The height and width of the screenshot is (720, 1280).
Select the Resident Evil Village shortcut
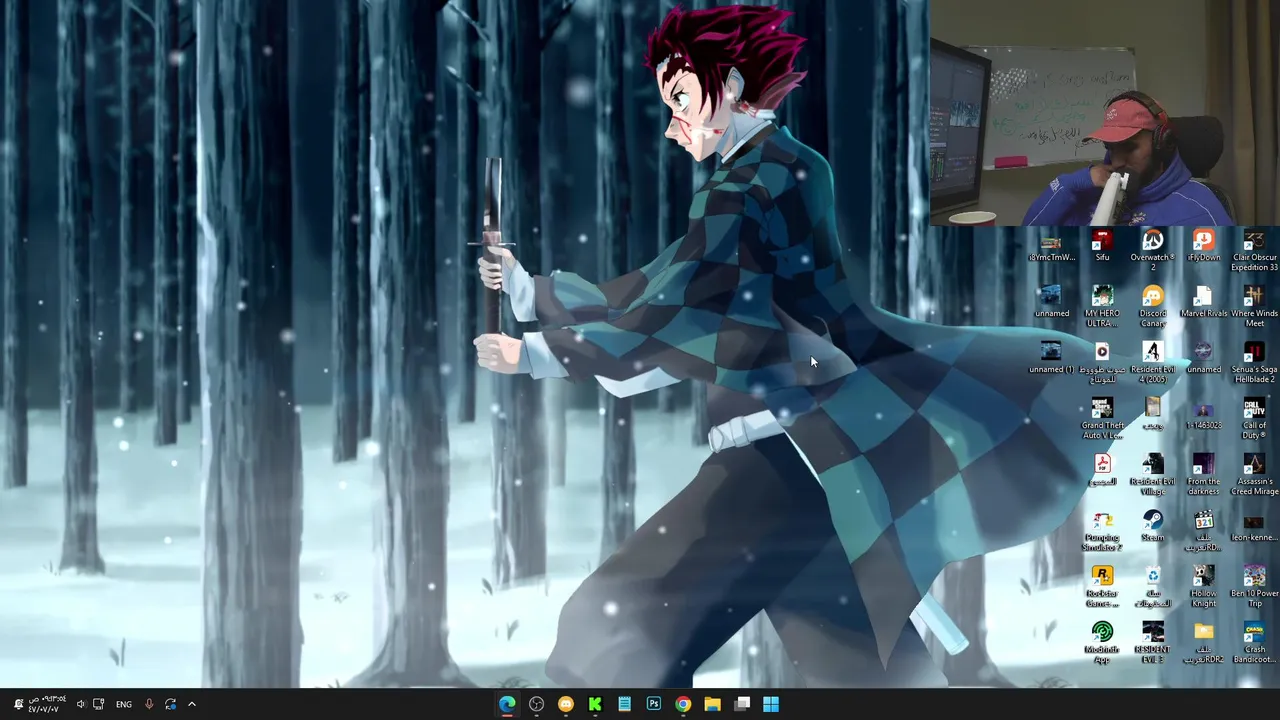[1153, 474]
